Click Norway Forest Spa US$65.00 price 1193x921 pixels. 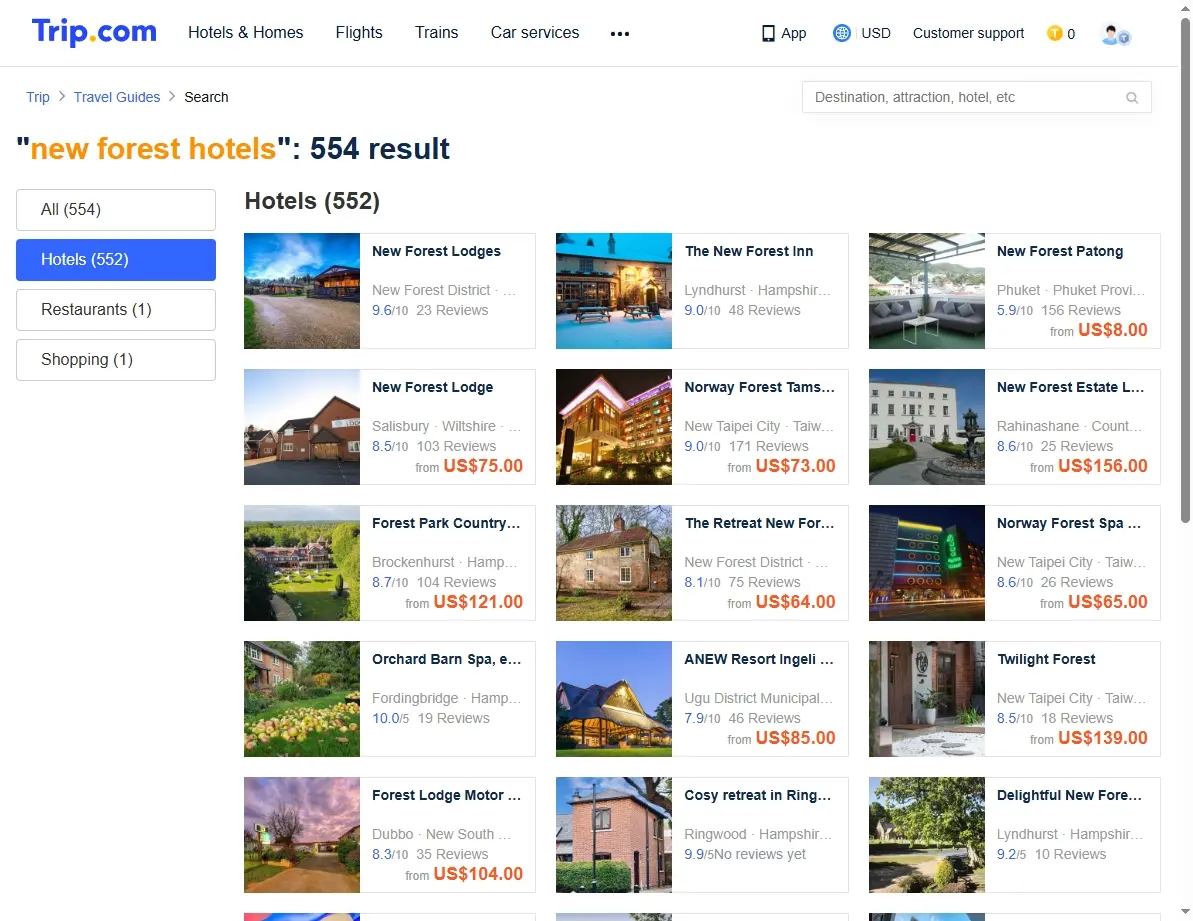pos(1108,602)
